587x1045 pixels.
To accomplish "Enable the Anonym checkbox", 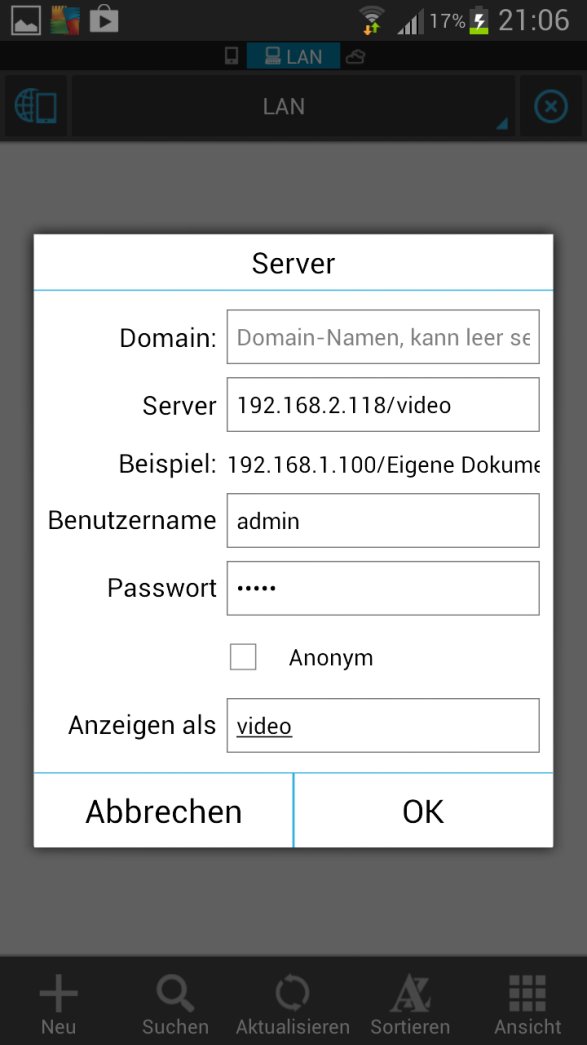I will tap(243, 657).
